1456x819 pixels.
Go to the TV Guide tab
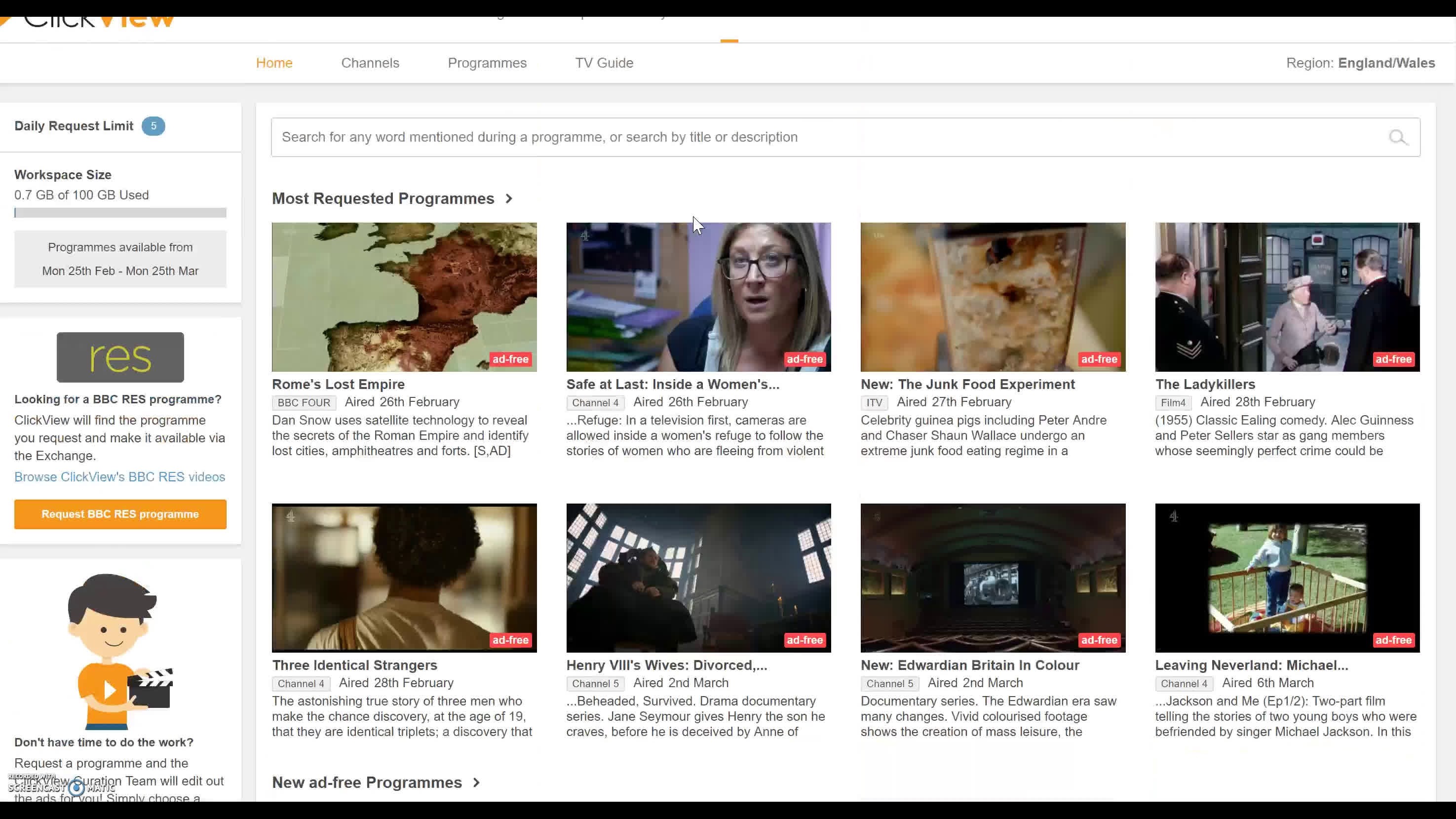(x=604, y=63)
